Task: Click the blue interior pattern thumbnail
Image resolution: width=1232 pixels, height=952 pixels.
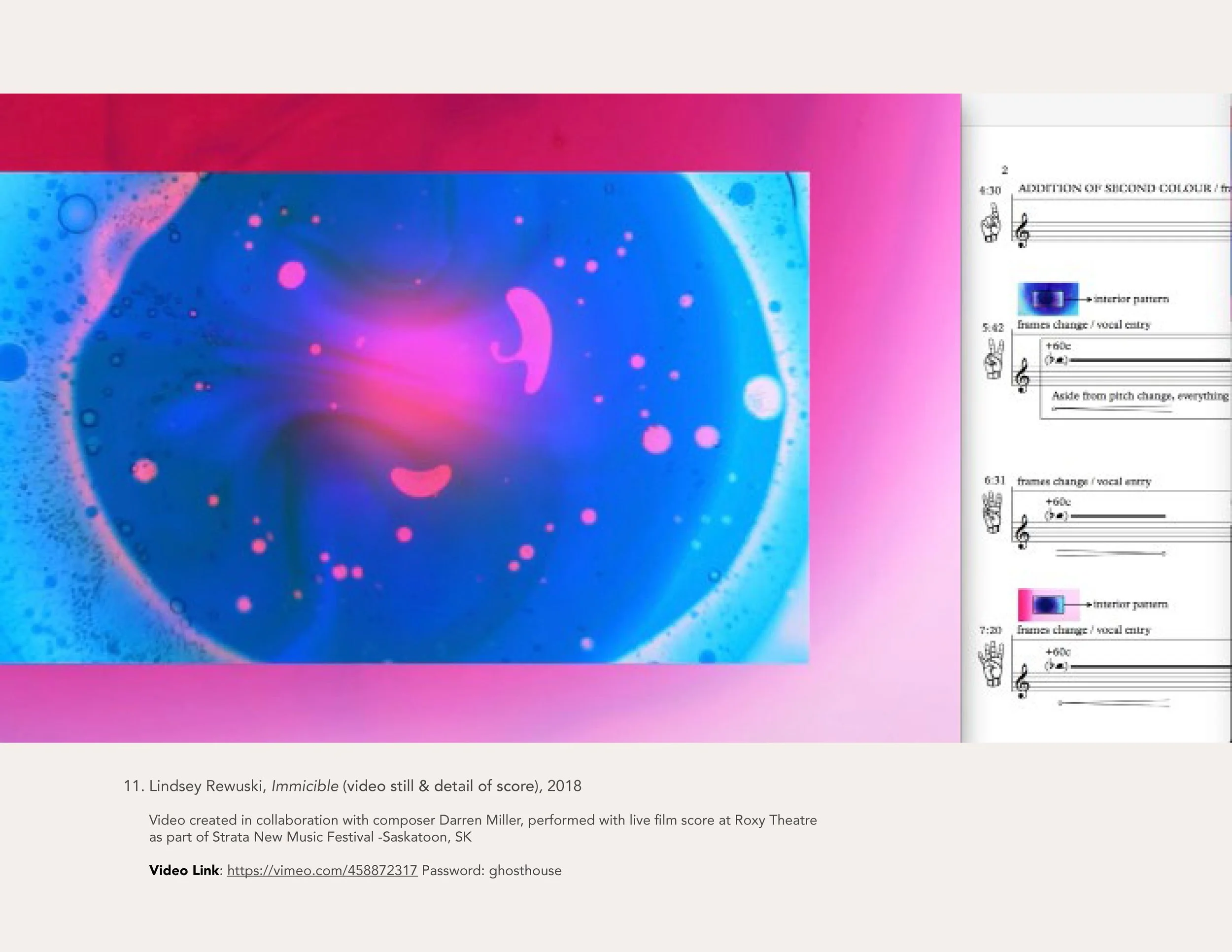Action: (1048, 299)
